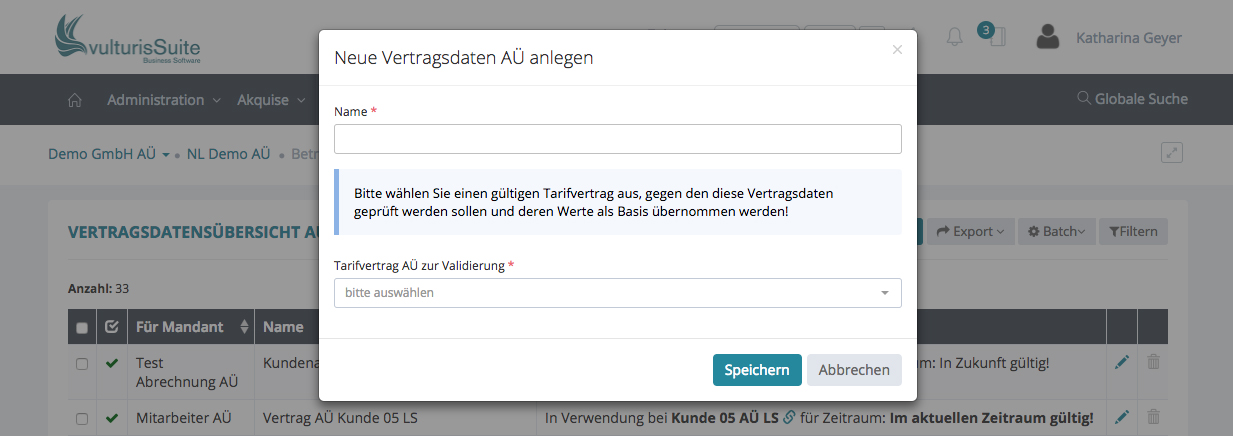The width and height of the screenshot is (1233, 436).
Task: Check the Test Abrechnung AÜ row checkbox
Action: pos(82,364)
